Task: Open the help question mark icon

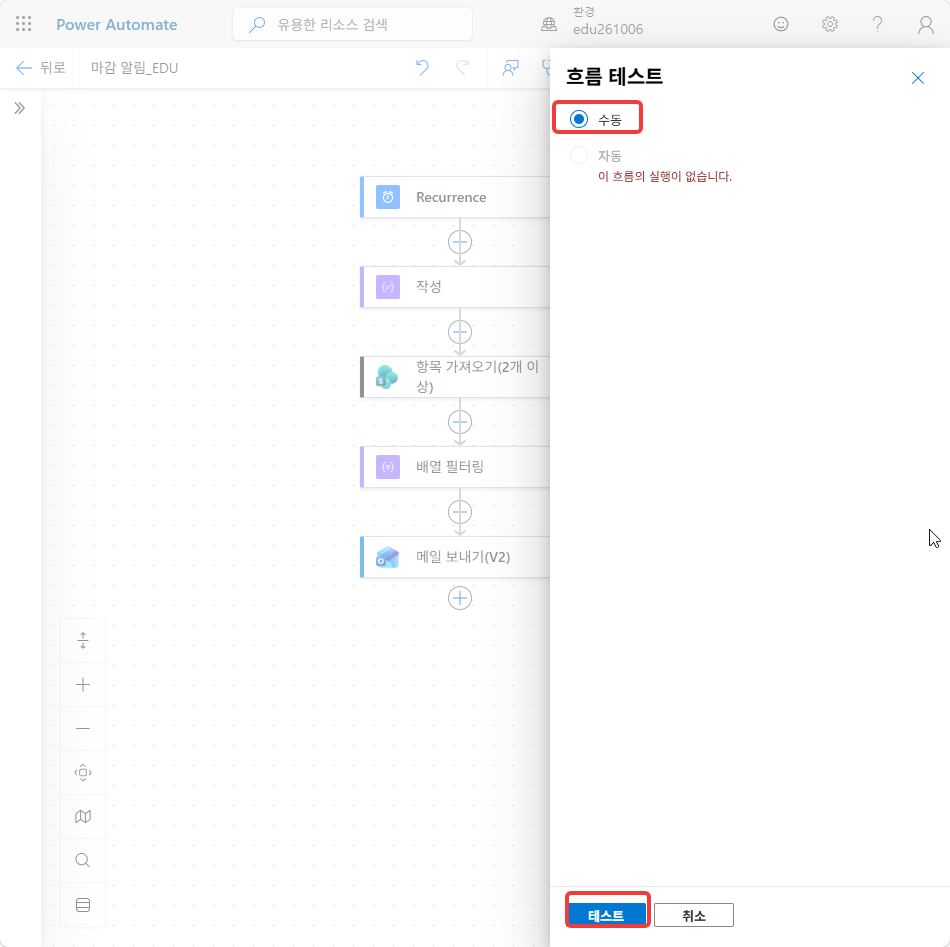Action: pyautogui.click(x=877, y=24)
